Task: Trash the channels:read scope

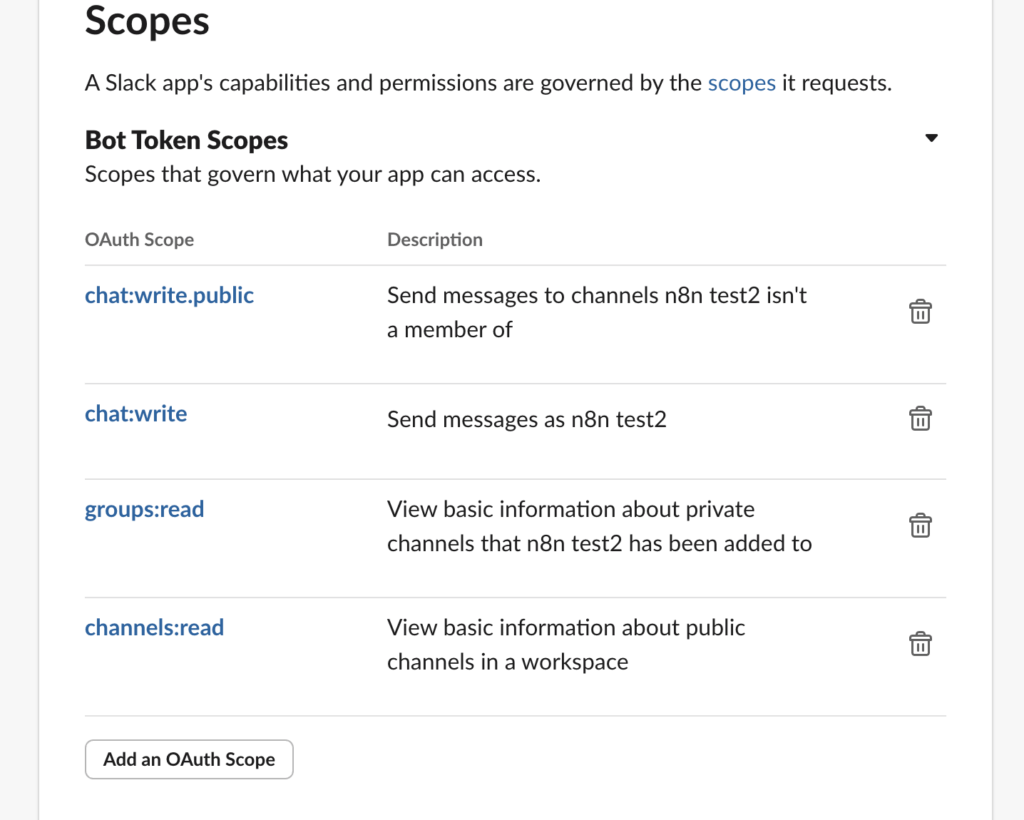Action: 920,644
